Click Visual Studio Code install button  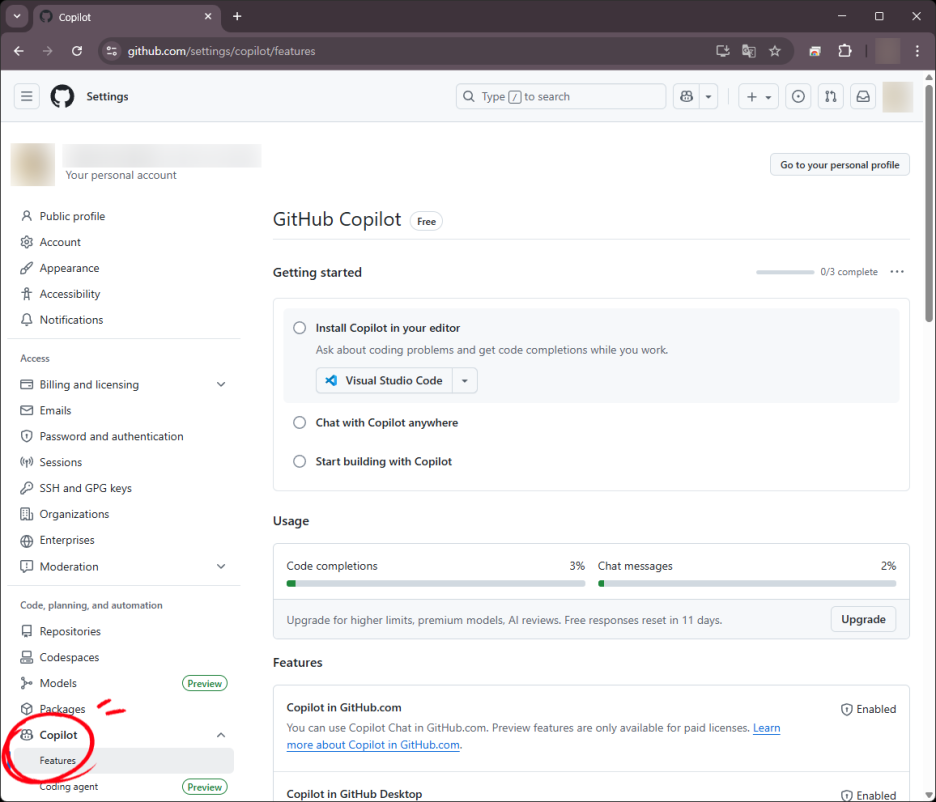click(384, 380)
